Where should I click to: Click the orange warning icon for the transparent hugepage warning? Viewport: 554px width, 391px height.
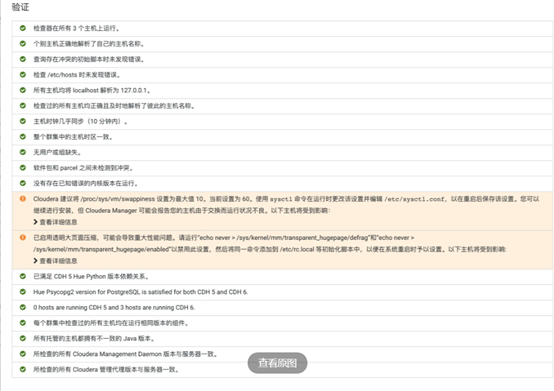[23, 237]
